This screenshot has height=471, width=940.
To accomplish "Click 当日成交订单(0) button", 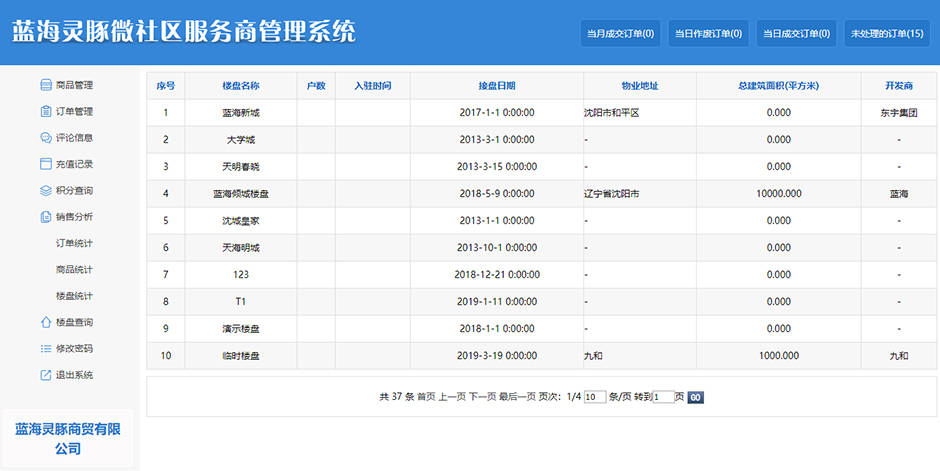I will tap(796, 34).
